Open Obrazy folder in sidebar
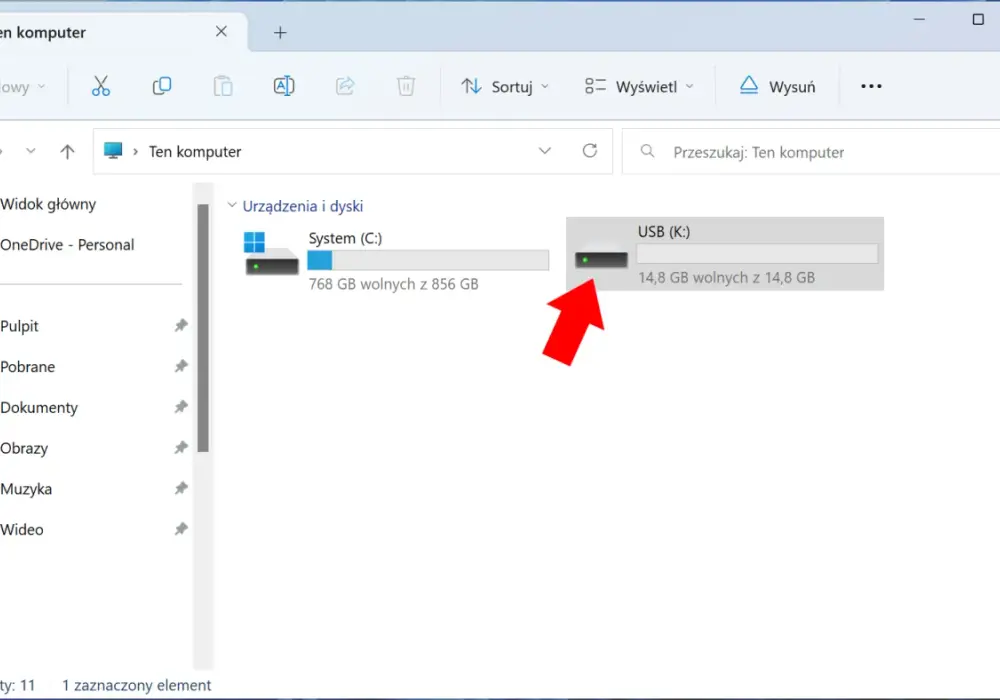 click(24, 449)
